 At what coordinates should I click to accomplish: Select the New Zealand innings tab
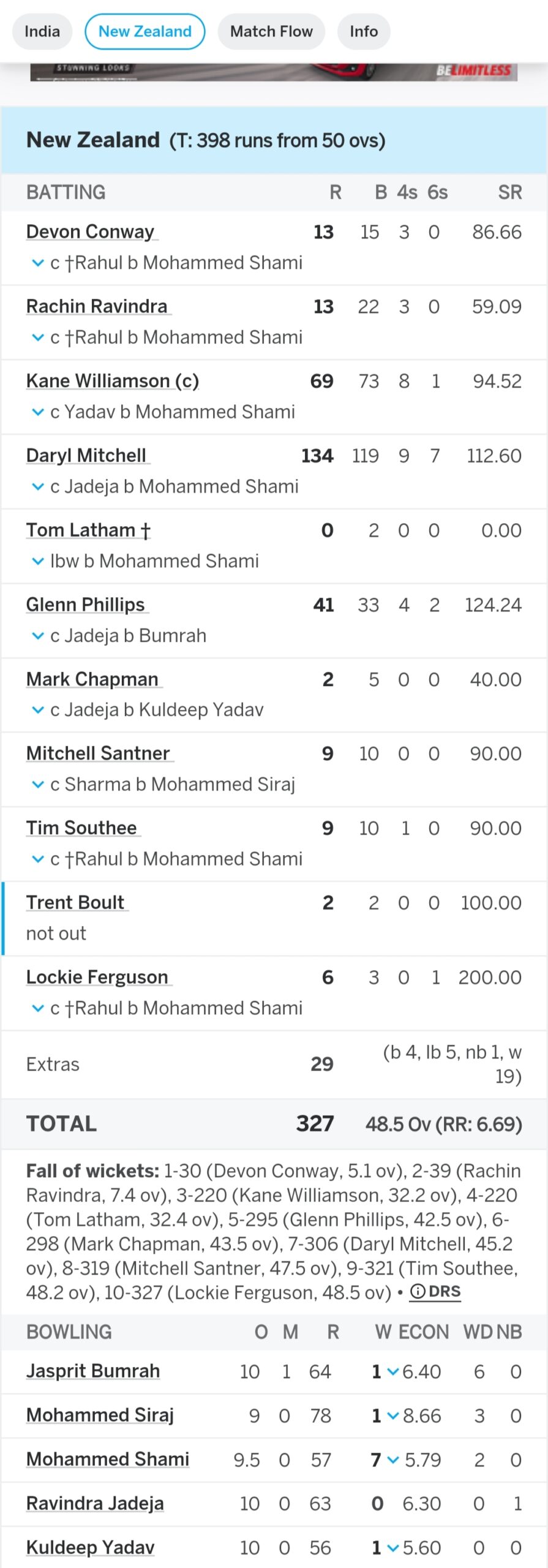145,31
